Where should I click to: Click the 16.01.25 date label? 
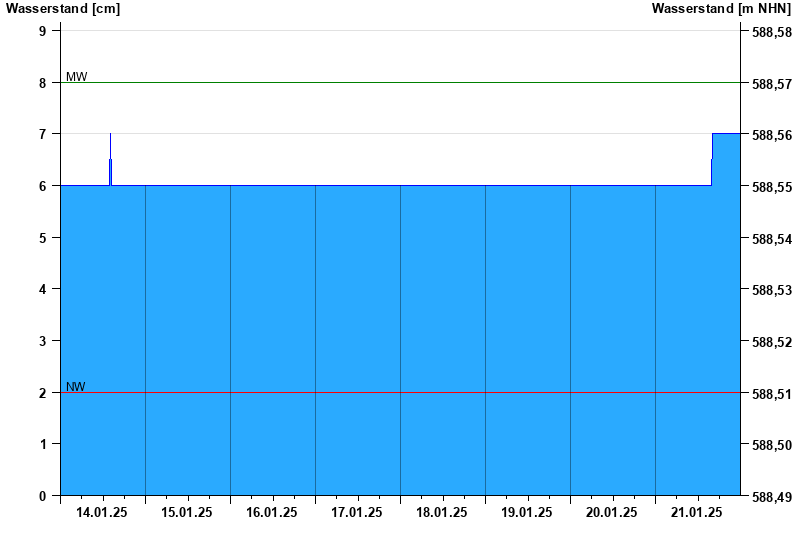tap(272, 512)
